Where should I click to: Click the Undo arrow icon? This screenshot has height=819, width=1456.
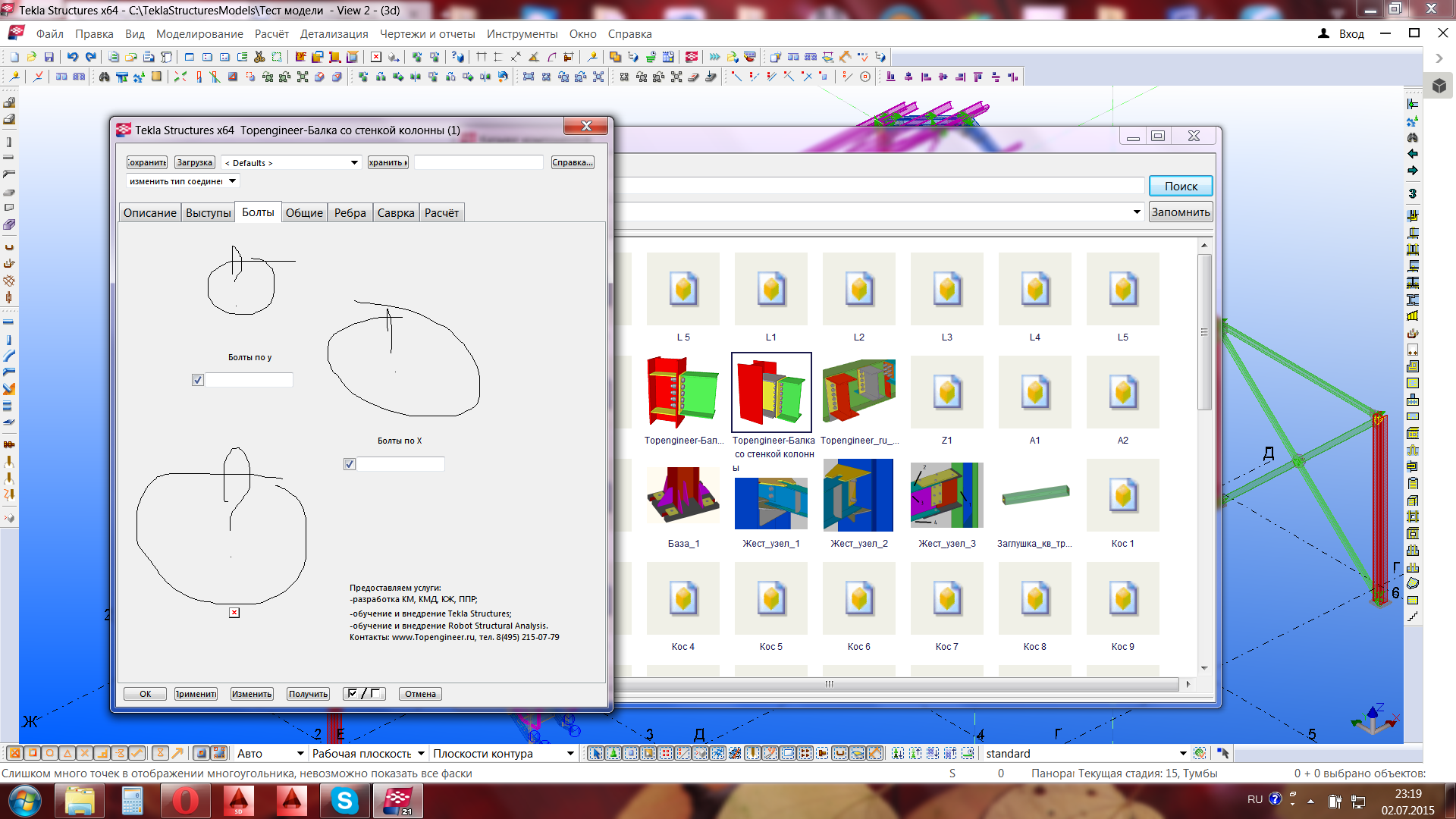point(73,57)
